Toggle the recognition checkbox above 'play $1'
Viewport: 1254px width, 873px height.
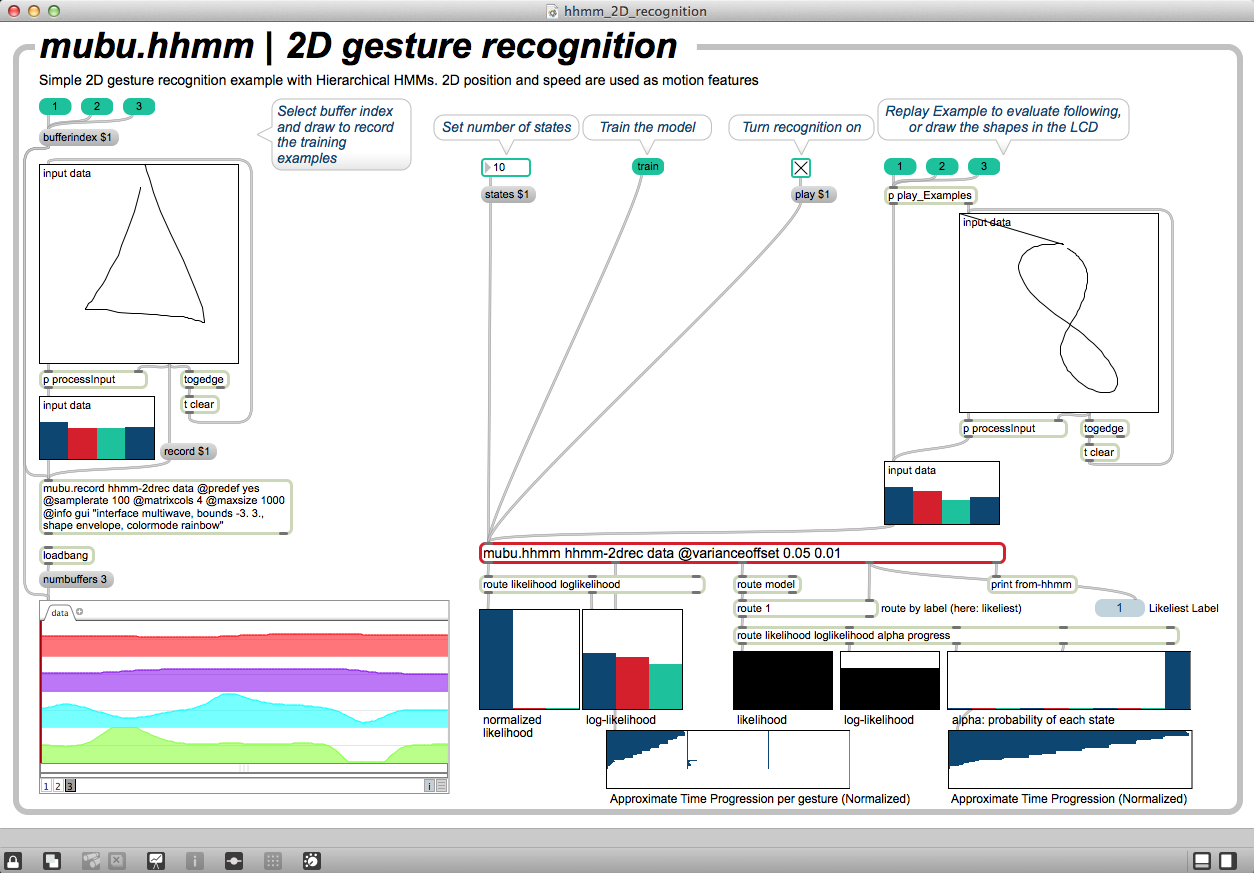pos(801,167)
